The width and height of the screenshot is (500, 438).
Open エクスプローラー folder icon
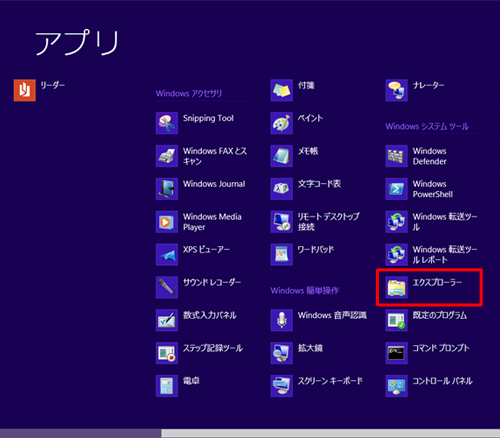tap(396, 287)
